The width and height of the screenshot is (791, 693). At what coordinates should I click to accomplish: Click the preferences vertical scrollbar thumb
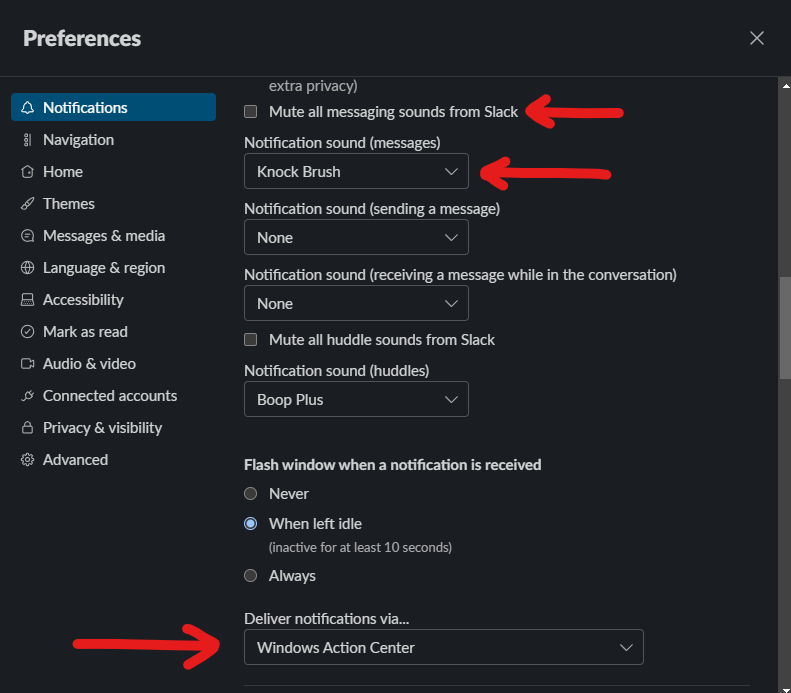[785, 328]
